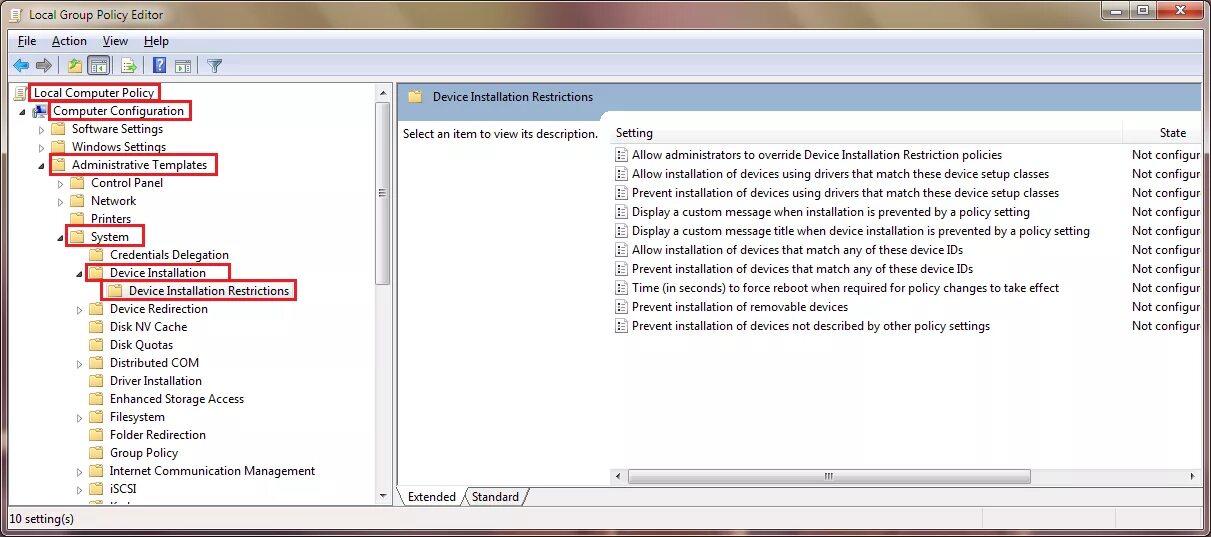
Task: Click the Folder Redirection folder icon
Action: pyautogui.click(x=96, y=435)
